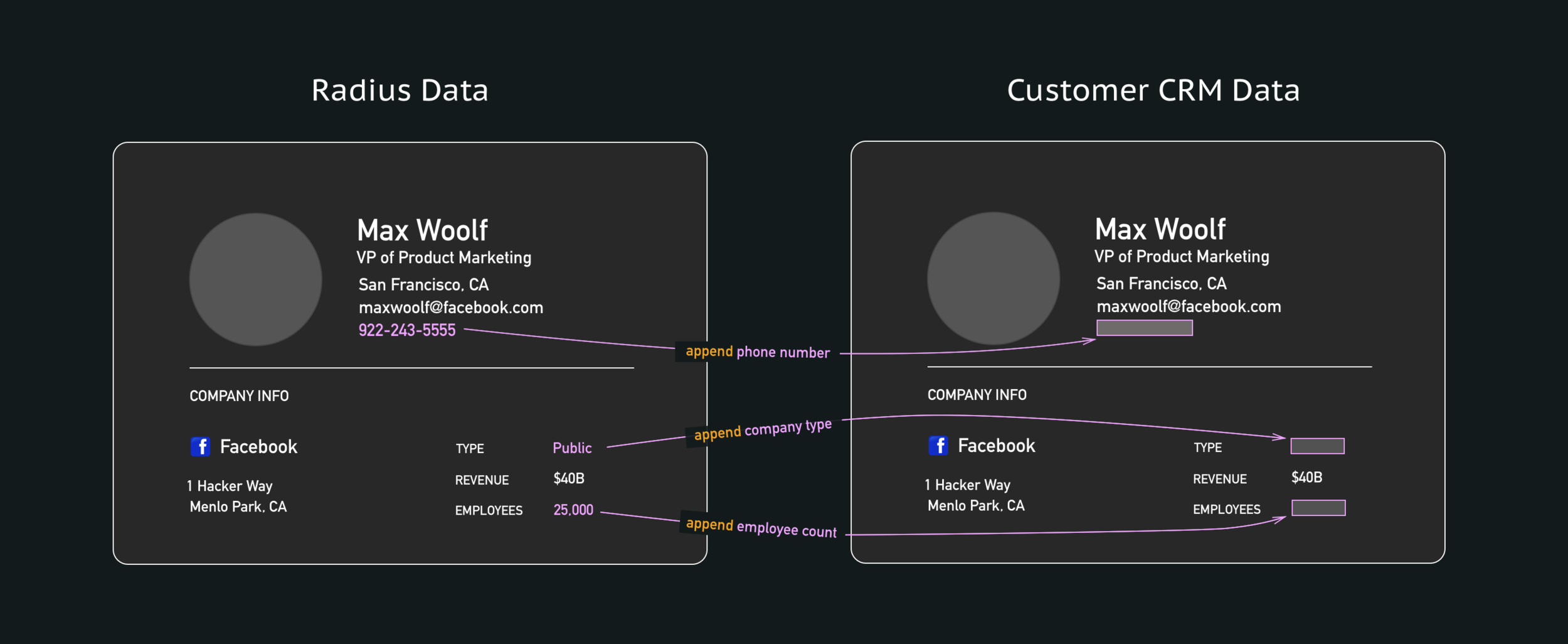Click 'append company type' label

click(763, 430)
